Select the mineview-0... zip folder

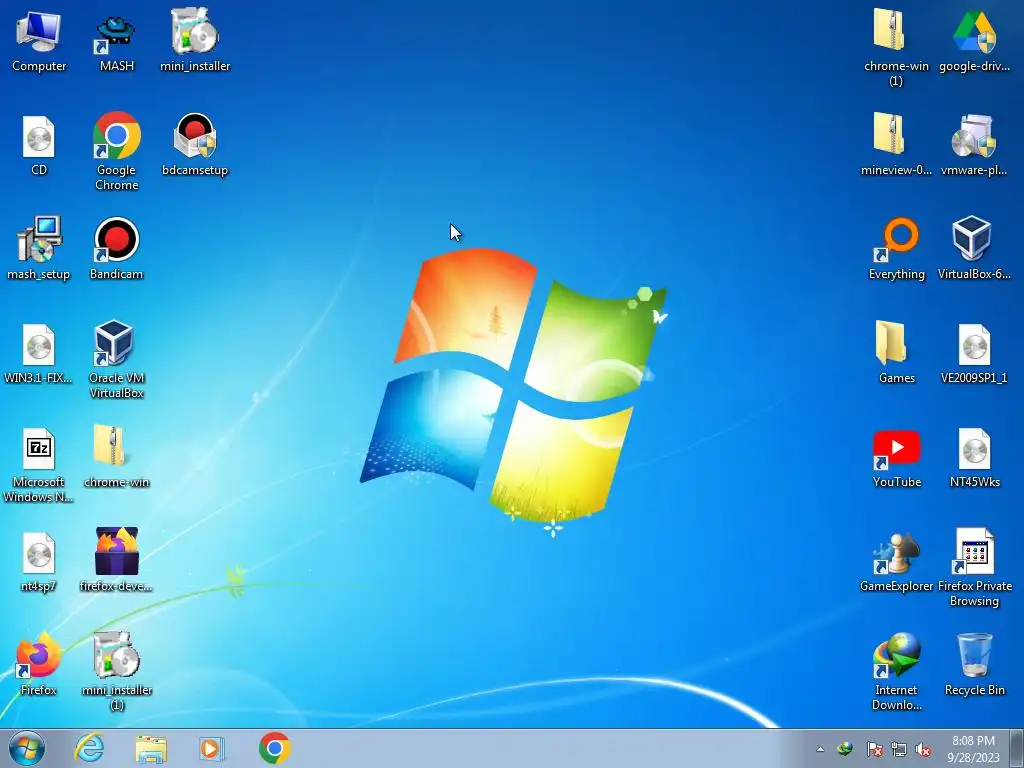click(x=896, y=145)
